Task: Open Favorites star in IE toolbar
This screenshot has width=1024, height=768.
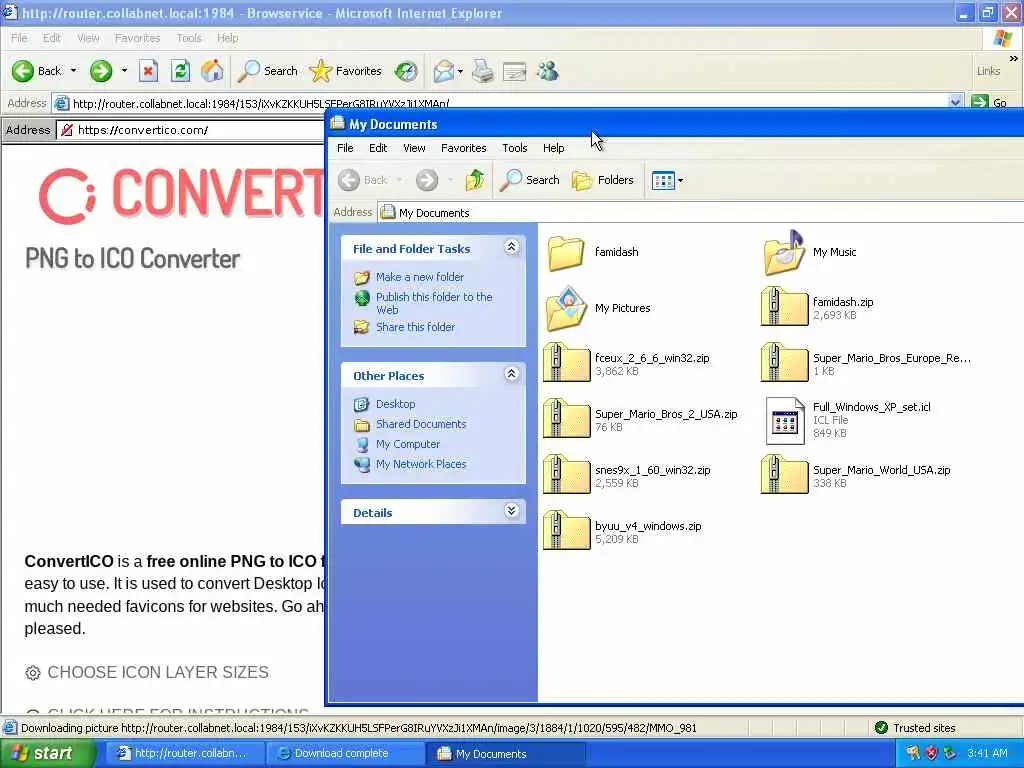Action: pyautogui.click(x=345, y=71)
